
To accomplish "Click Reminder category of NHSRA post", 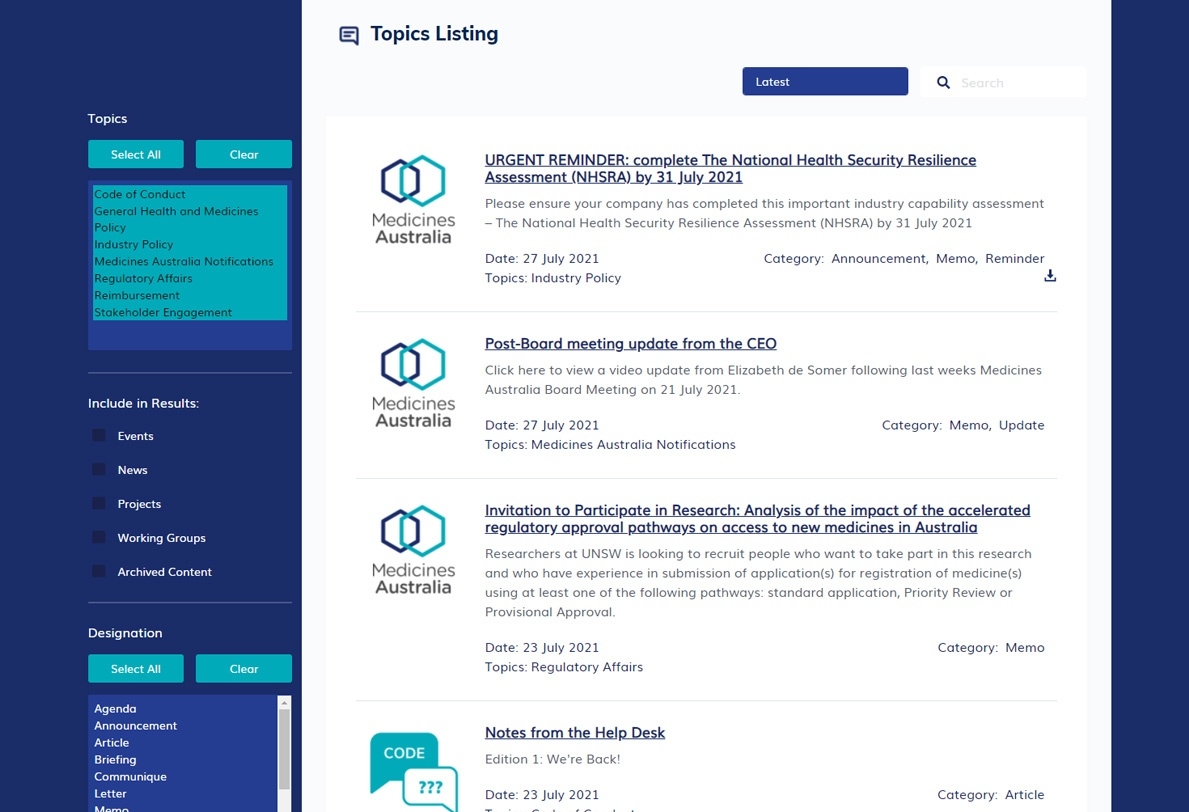I will click(x=1015, y=259).
